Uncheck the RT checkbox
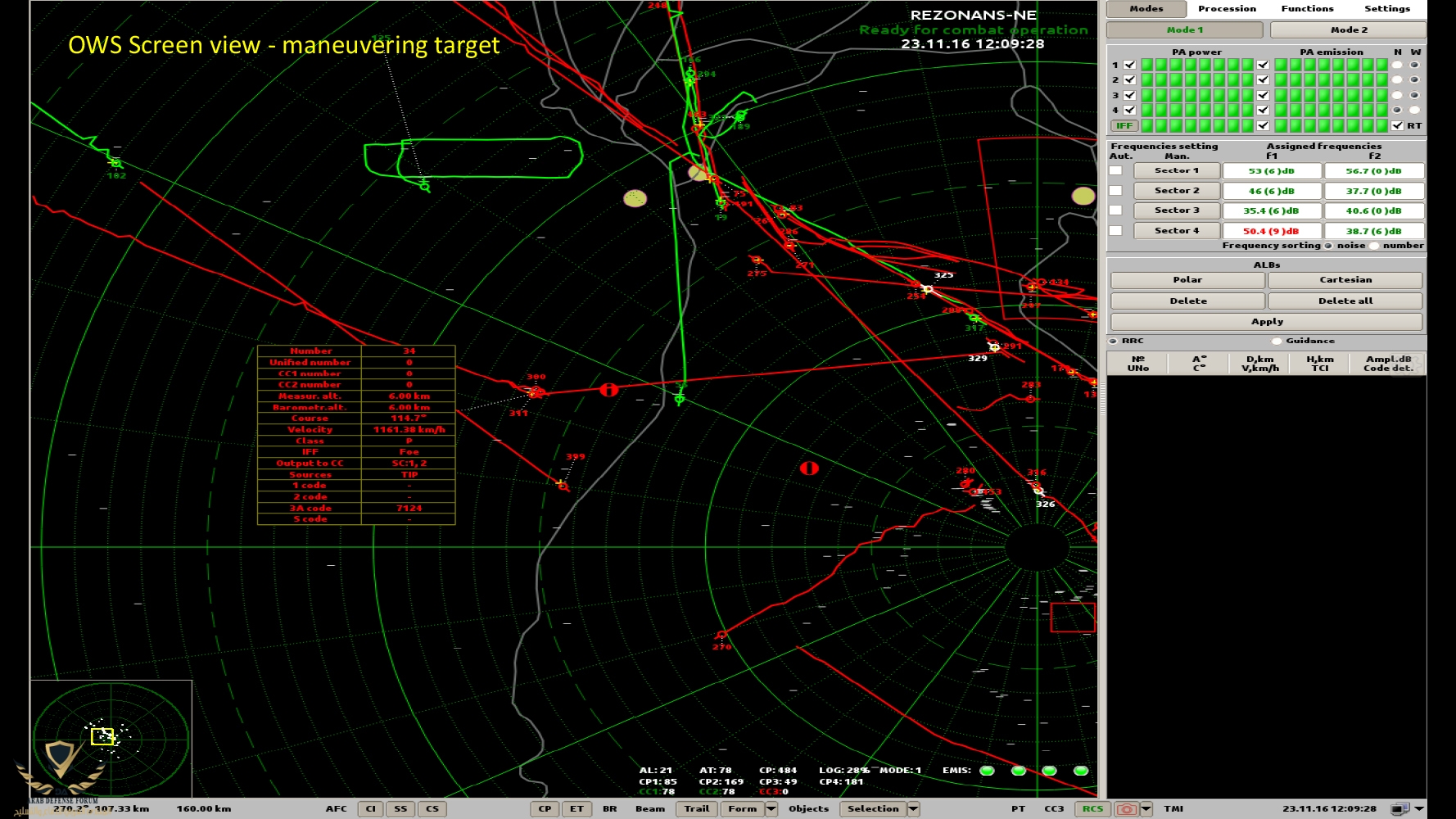 (x=1397, y=125)
